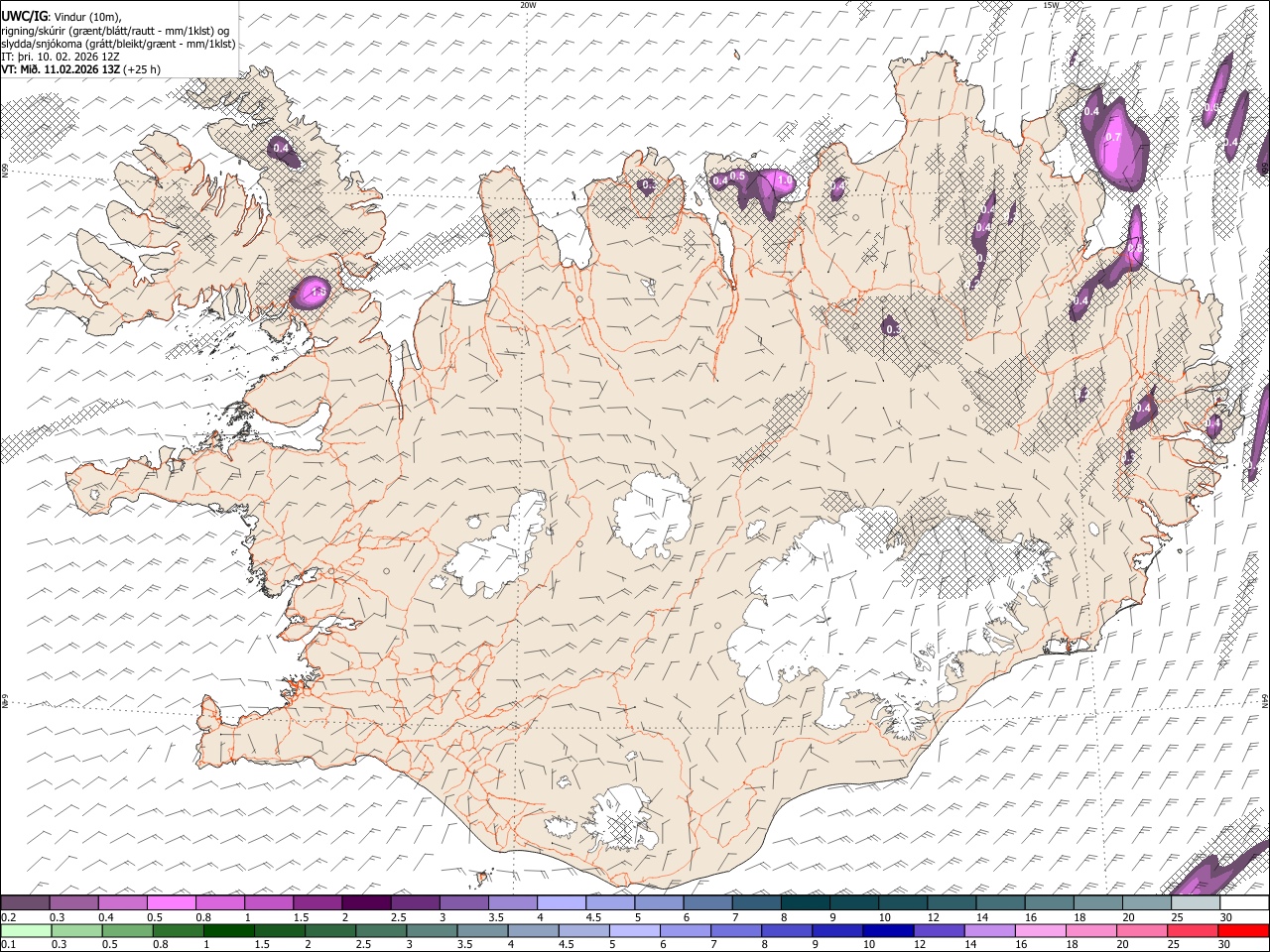
Task: Click the red 30 swatch in lower legend
Action: coord(1244,930)
